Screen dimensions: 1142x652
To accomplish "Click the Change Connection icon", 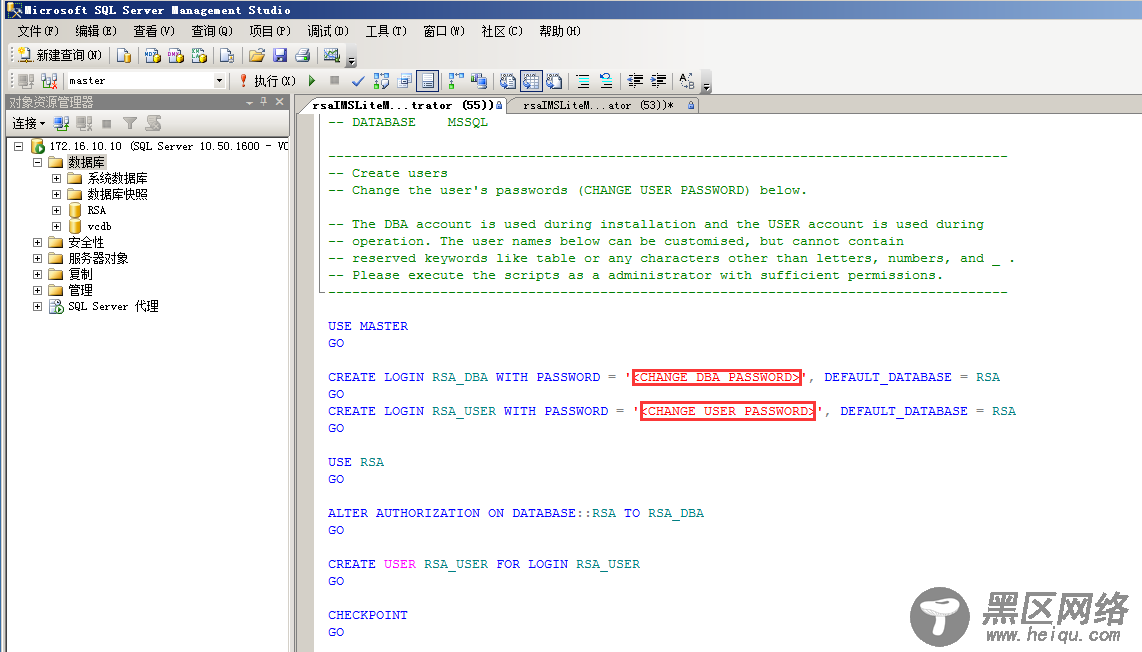I will click(x=50, y=81).
